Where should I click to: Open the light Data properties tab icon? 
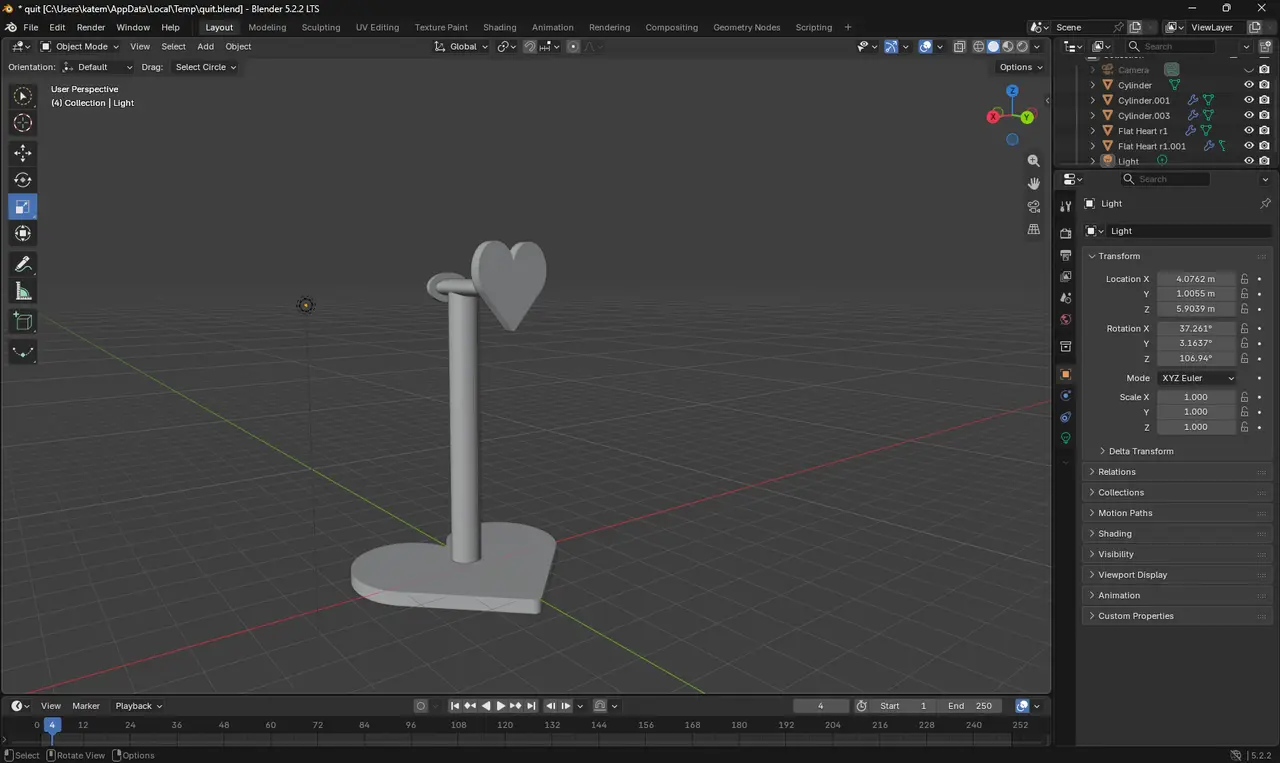click(1065, 438)
